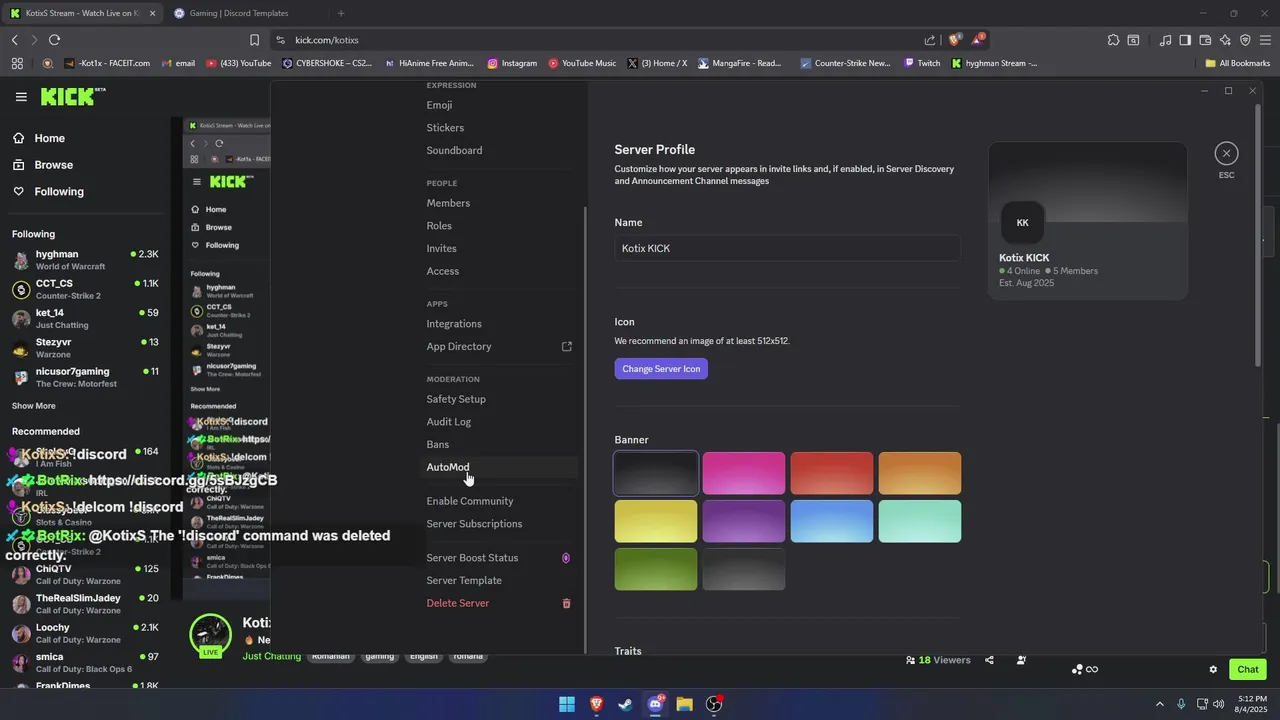Select the pink banner color

pos(744,473)
